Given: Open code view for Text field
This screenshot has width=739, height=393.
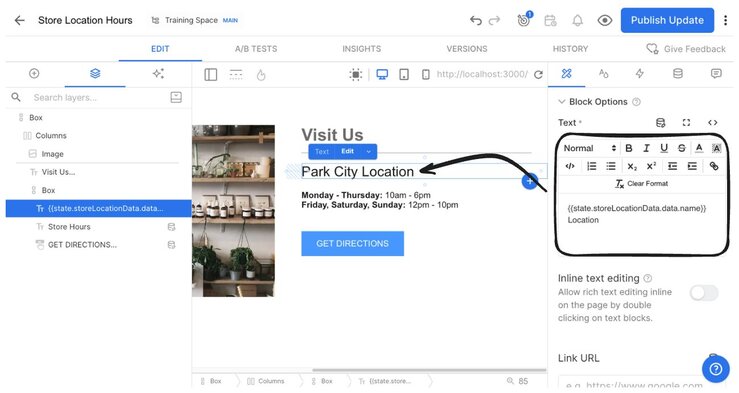Looking at the screenshot, I should tap(713, 123).
